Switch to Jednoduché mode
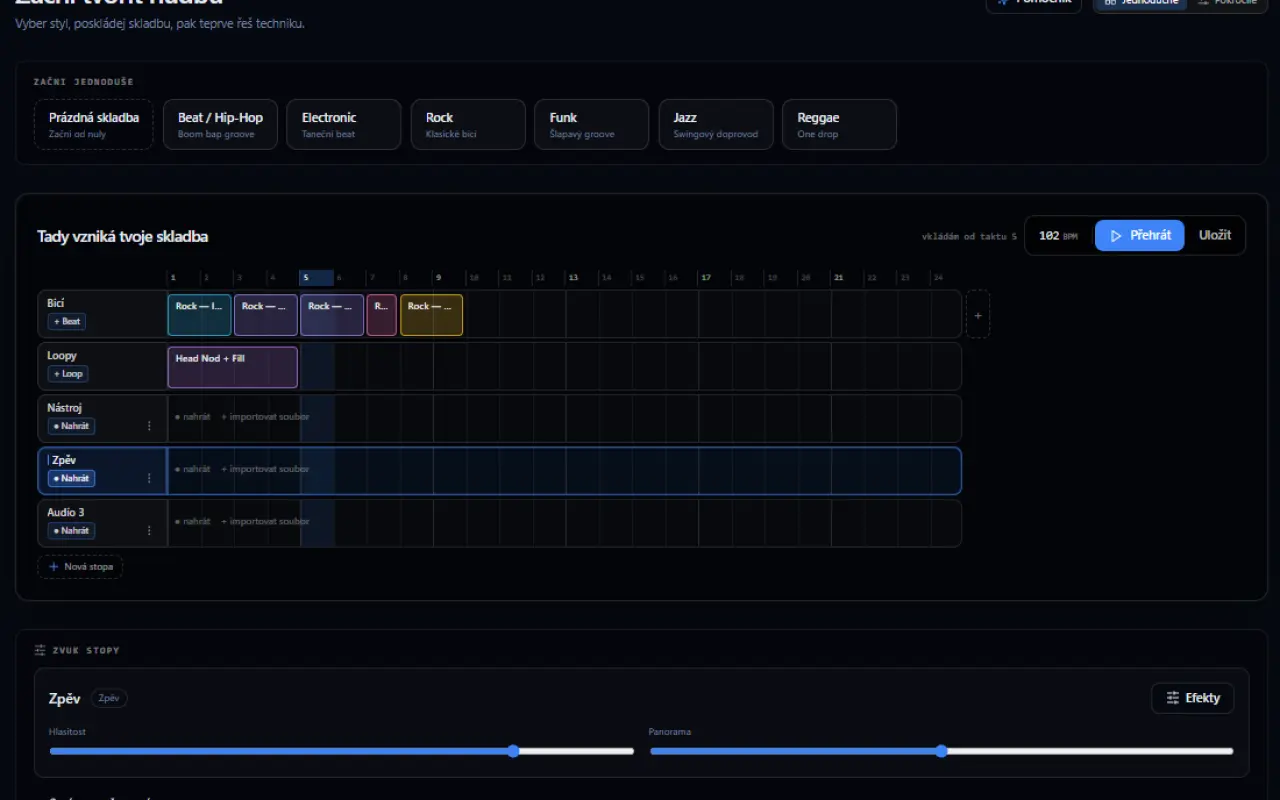Viewport: 1280px width, 800px height. click(x=1140, y=2)
